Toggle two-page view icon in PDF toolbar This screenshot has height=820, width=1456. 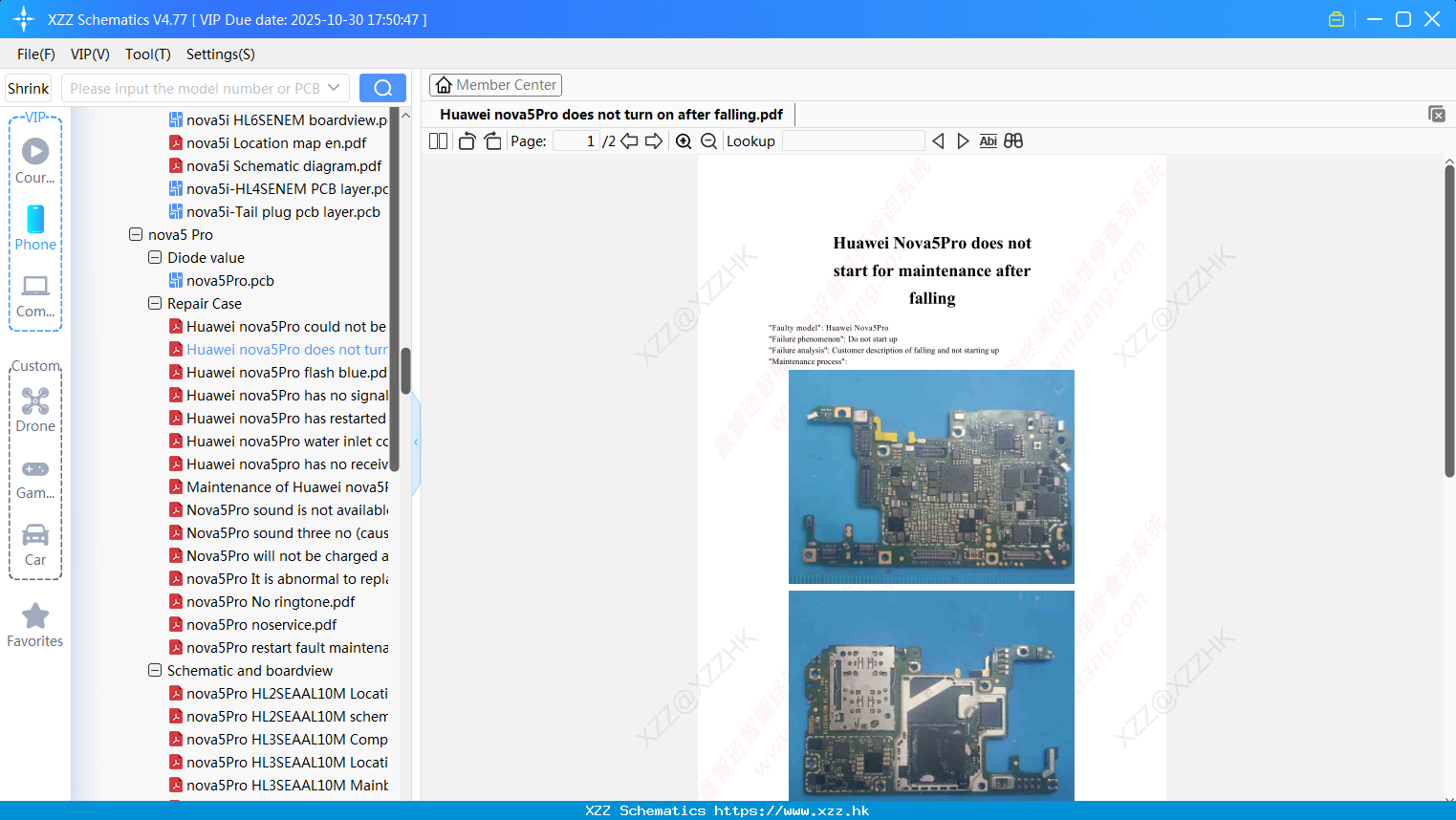point(438,141)
